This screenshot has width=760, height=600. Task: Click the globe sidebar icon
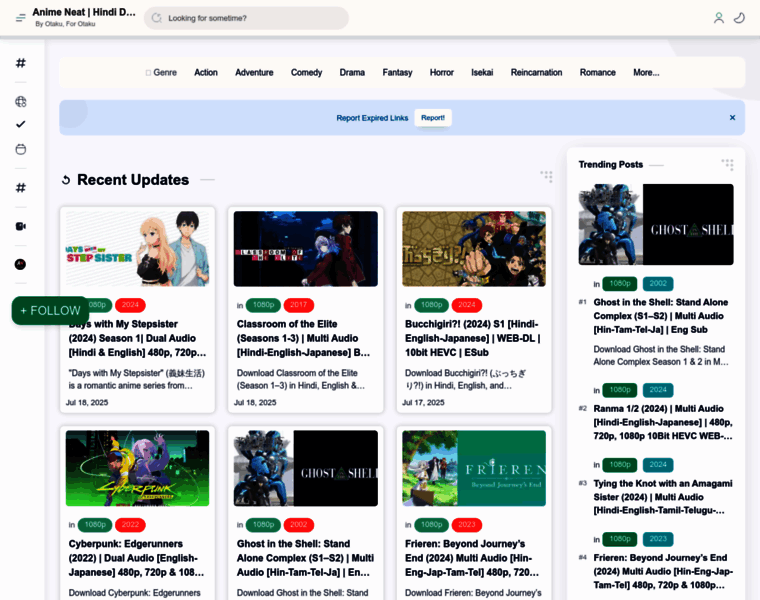click(x=20, y=101)
